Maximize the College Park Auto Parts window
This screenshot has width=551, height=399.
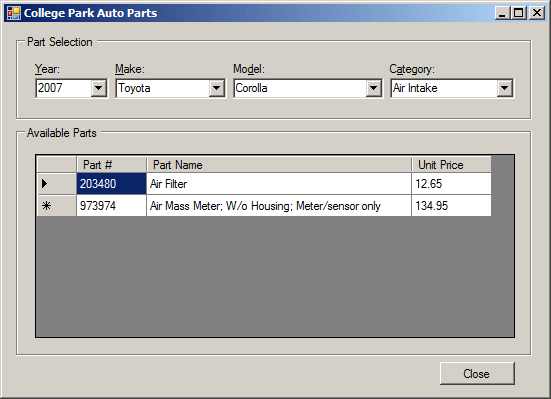coord(519,13)
